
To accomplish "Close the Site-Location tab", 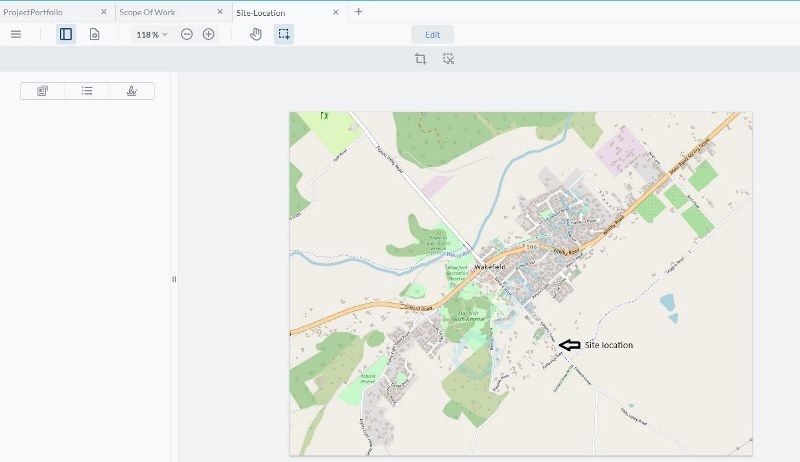I will pos(336,12).
